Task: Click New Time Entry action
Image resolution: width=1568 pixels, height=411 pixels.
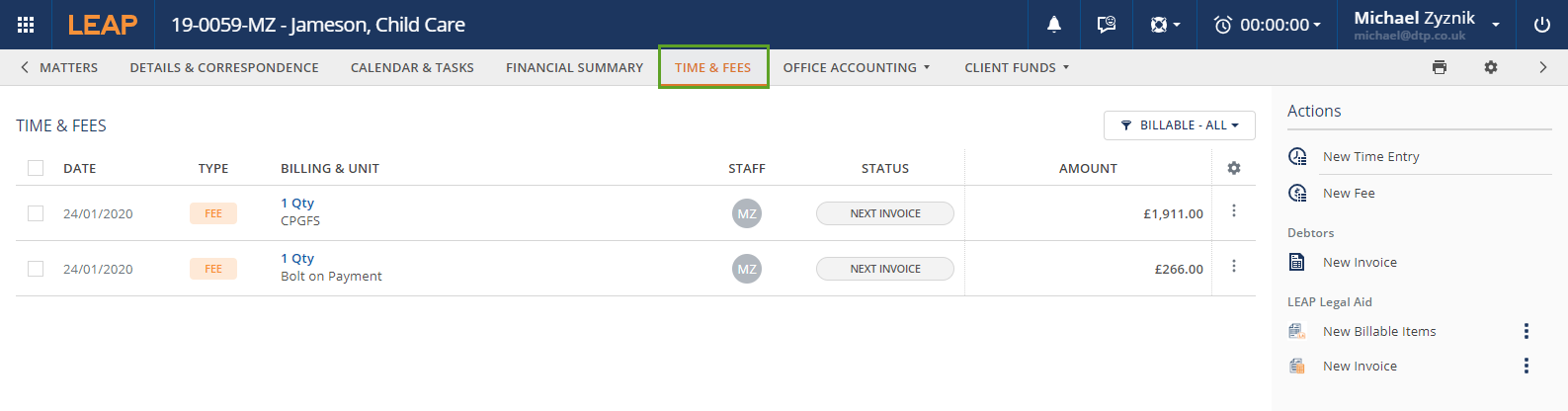Action: pyautogui.click(x=1370, y=156)
